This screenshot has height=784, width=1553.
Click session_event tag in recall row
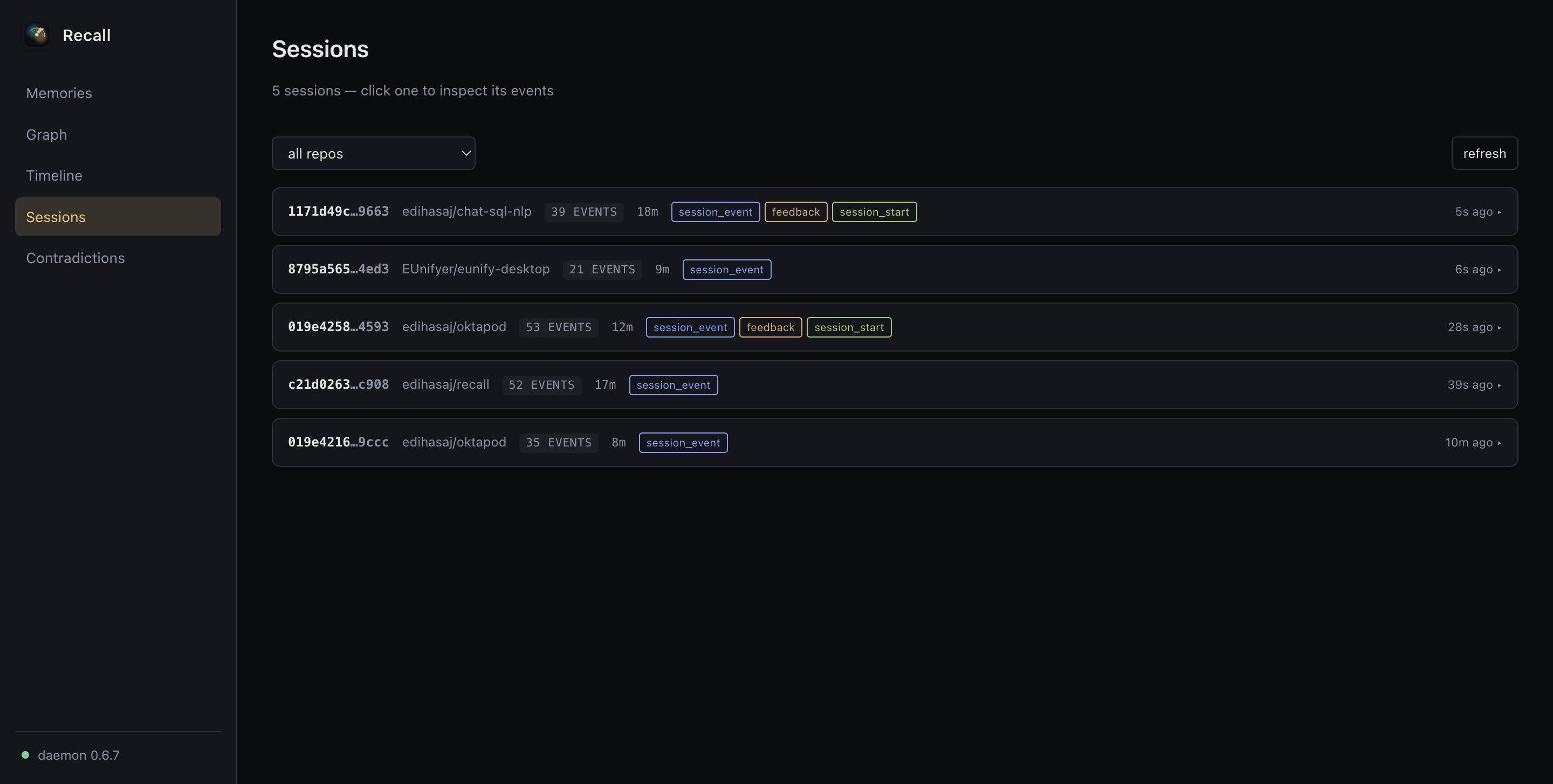click(x=674, y=385)
